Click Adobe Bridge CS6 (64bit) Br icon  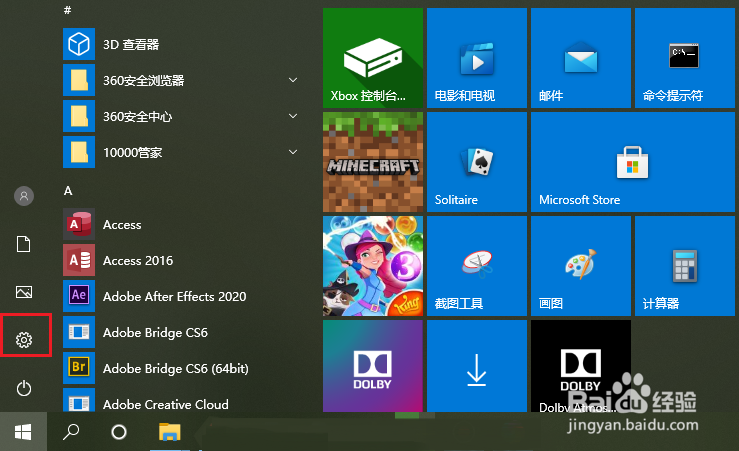[x=79, y=368]
